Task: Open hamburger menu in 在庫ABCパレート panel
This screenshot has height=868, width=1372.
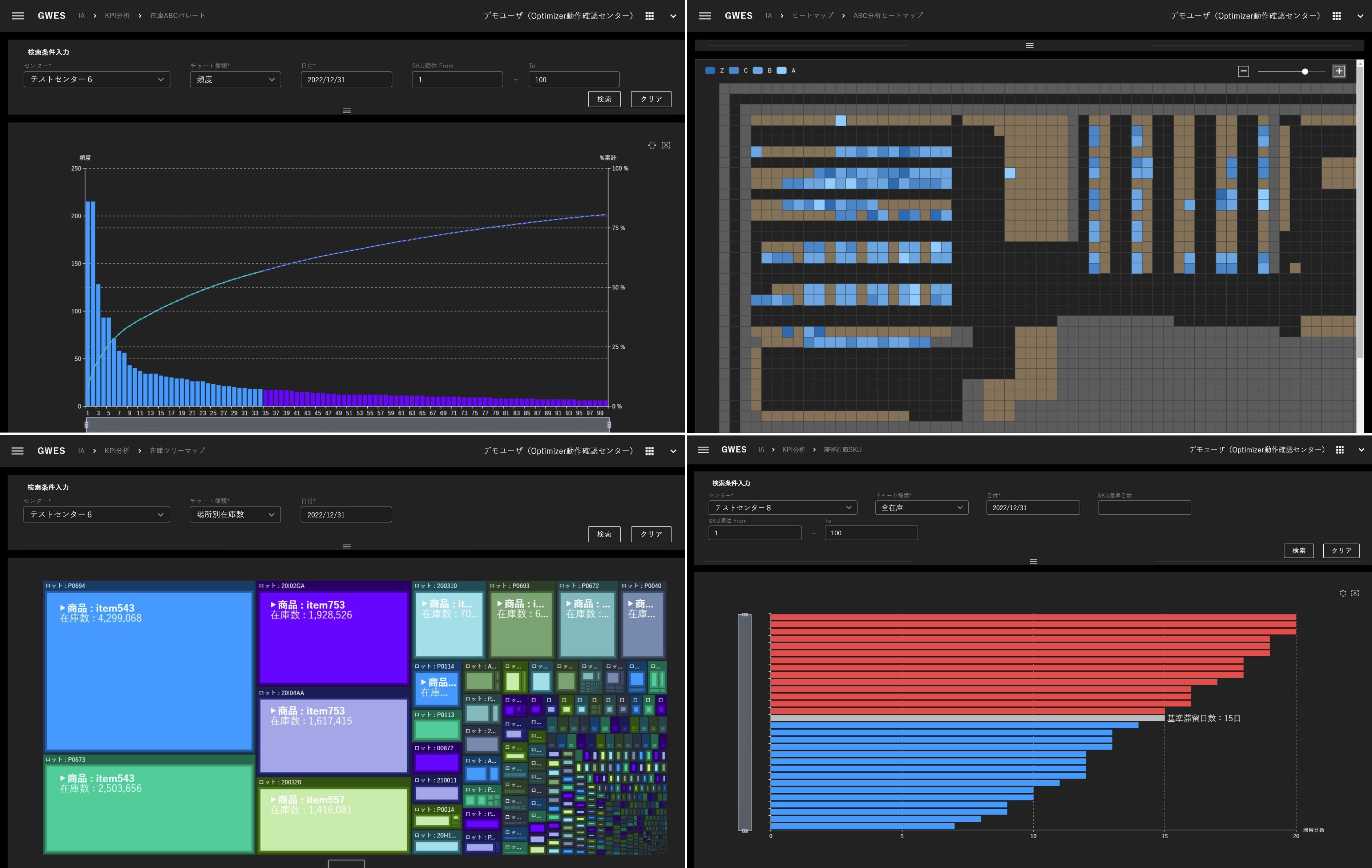Action: (x=18, y=16)
